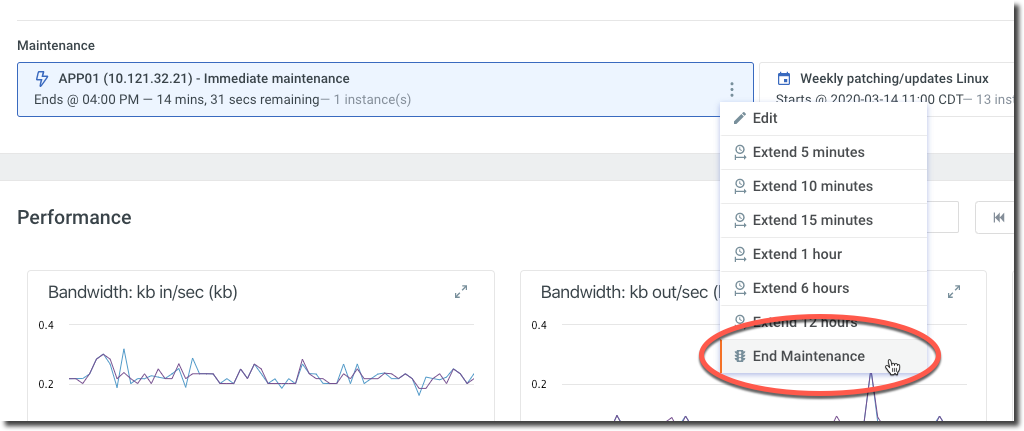Click the pencil Edit icon
Screen dimensions: 1024x431
(740, 118)
